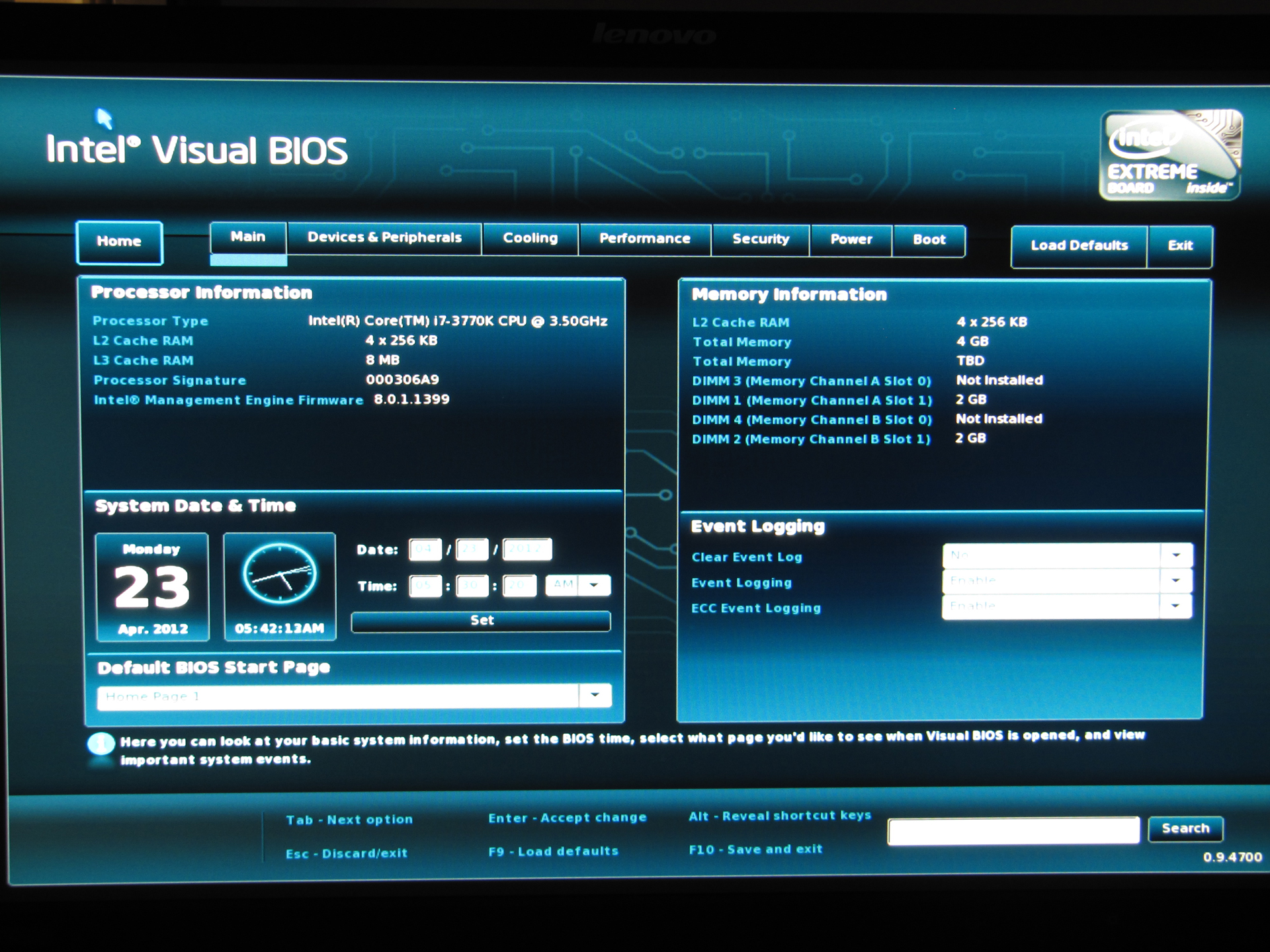Open the Devices & Peripherals tab
1270x952 pixels.
[x=384, y=238]
